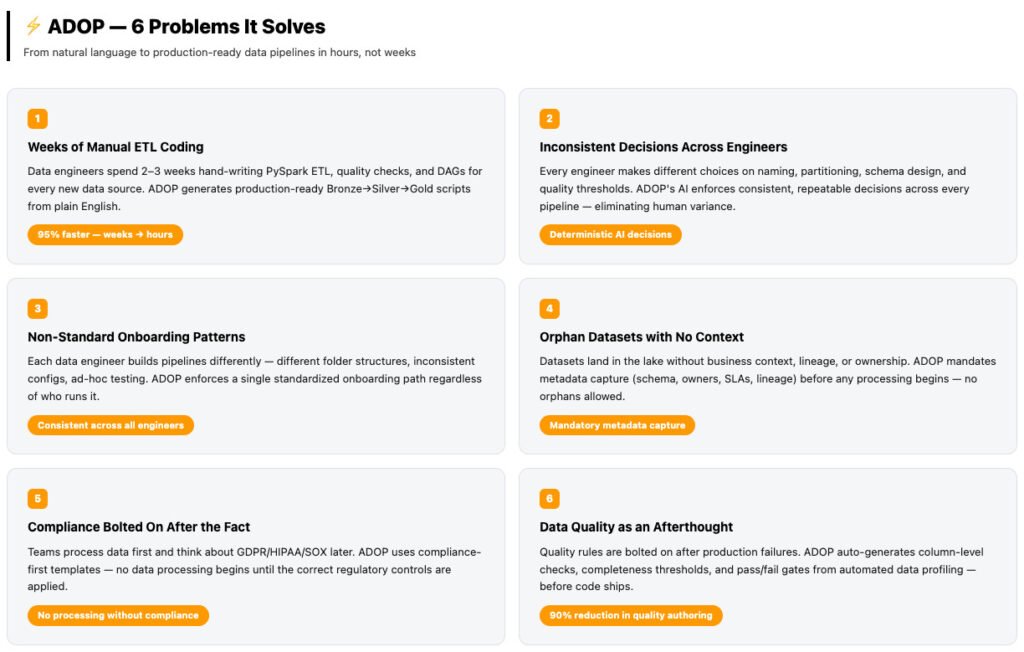
Task: Select the 'Deterministic AI decisions' pill
Action: (611, 235)
